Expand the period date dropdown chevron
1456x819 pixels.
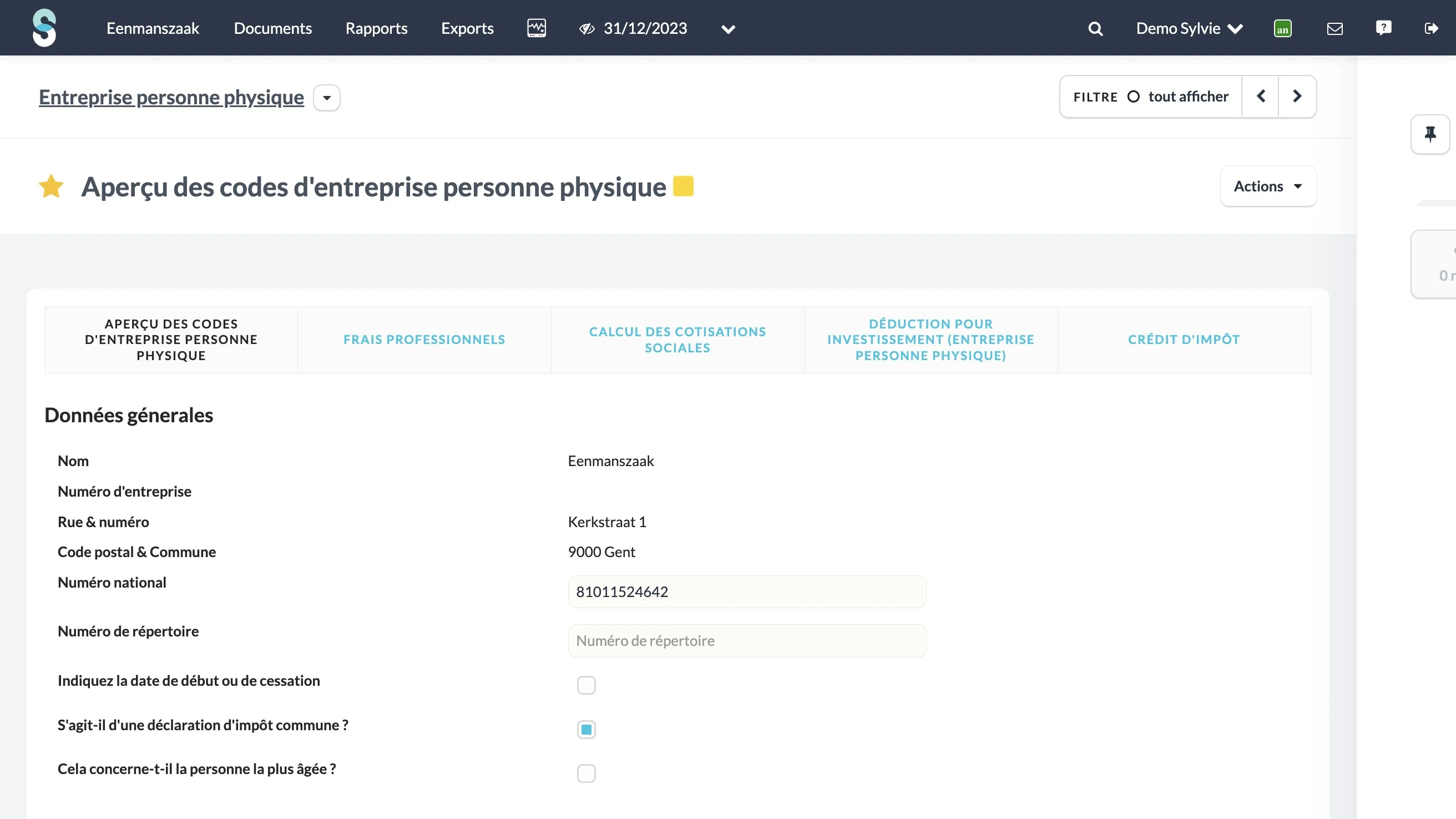[728, 29]
